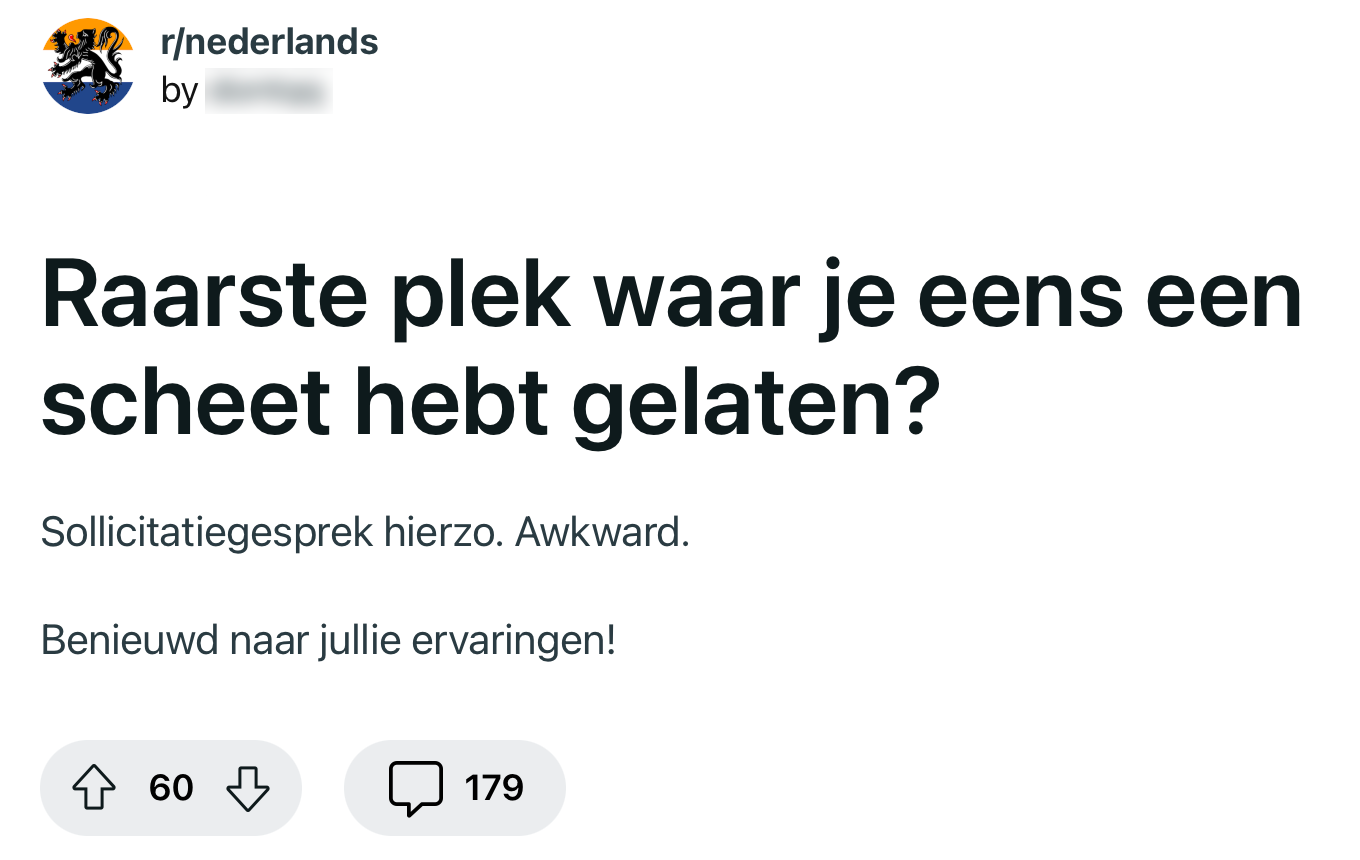View the 179 comments count
This screenshot has width=1360, height=860.
492,788
